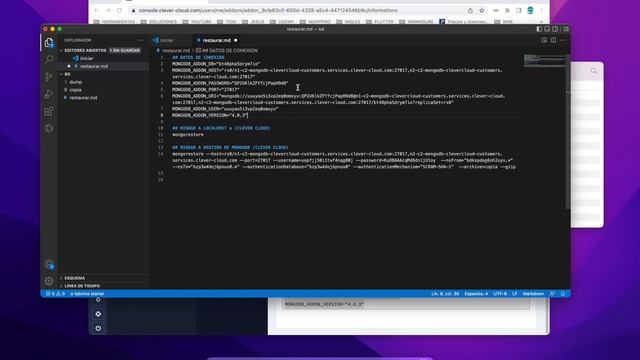Click the MONGODB_ADDON_PORT line in the editor
The height and width of the screenshot is (360, 640).
pyautogui.click(x=206, y=89)
